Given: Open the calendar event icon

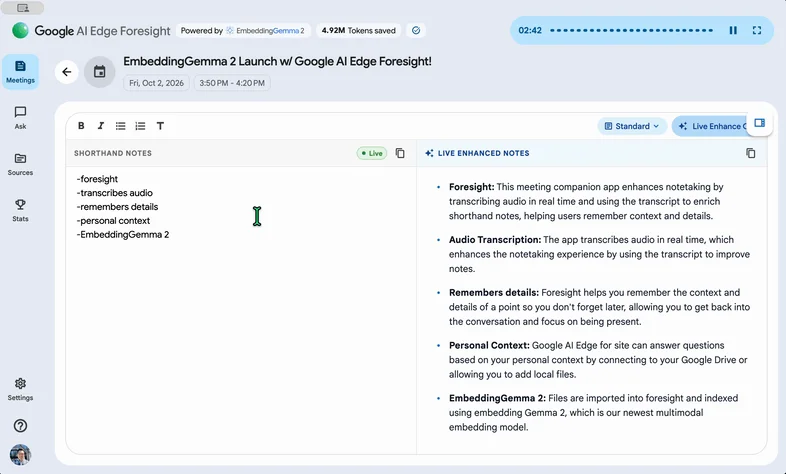Looking at the screenshot, I should coord(100,72).
